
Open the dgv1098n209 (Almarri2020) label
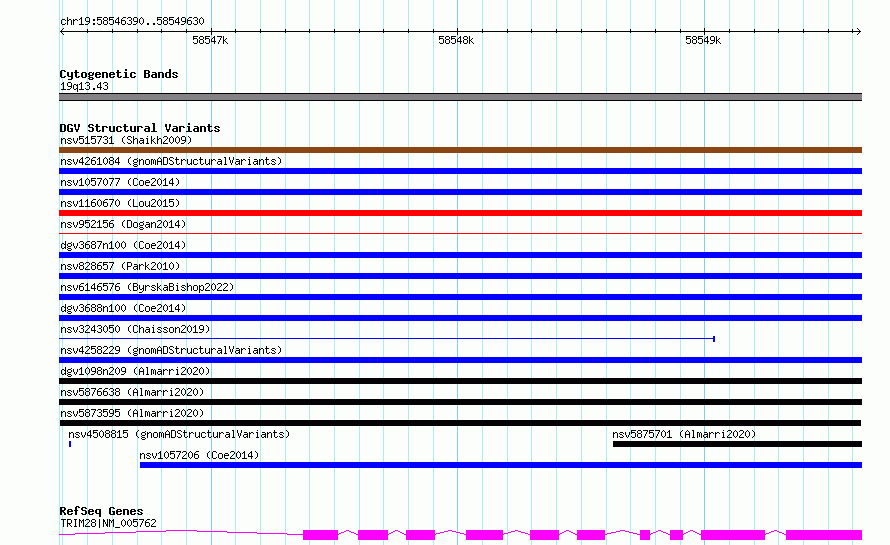click(135, 371)
